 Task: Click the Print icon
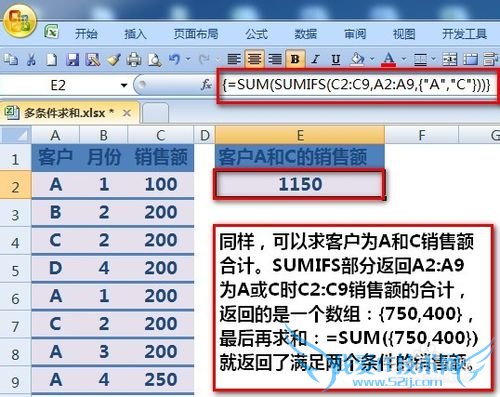(134, 60)
